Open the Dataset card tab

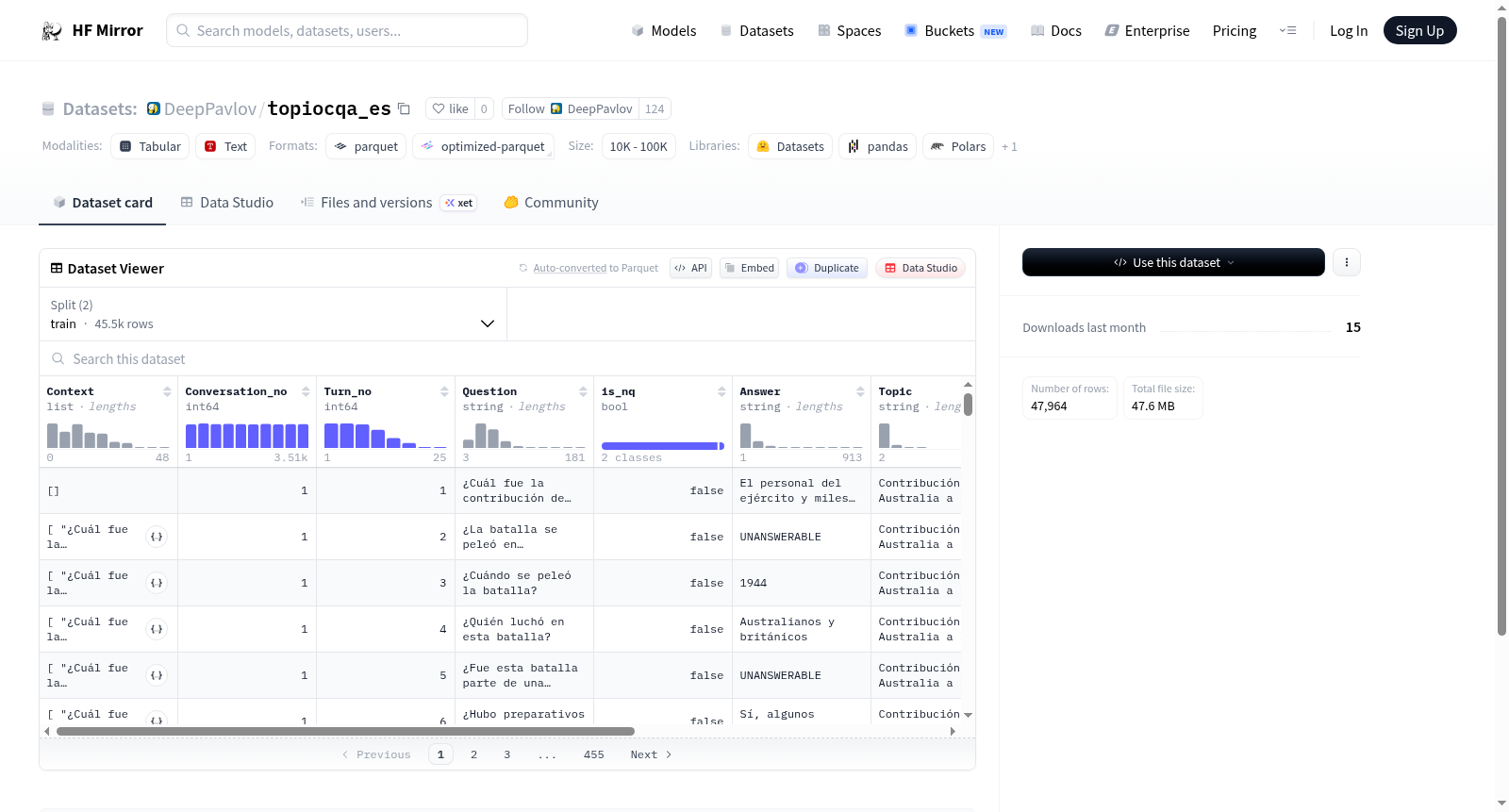click(102, 203)
